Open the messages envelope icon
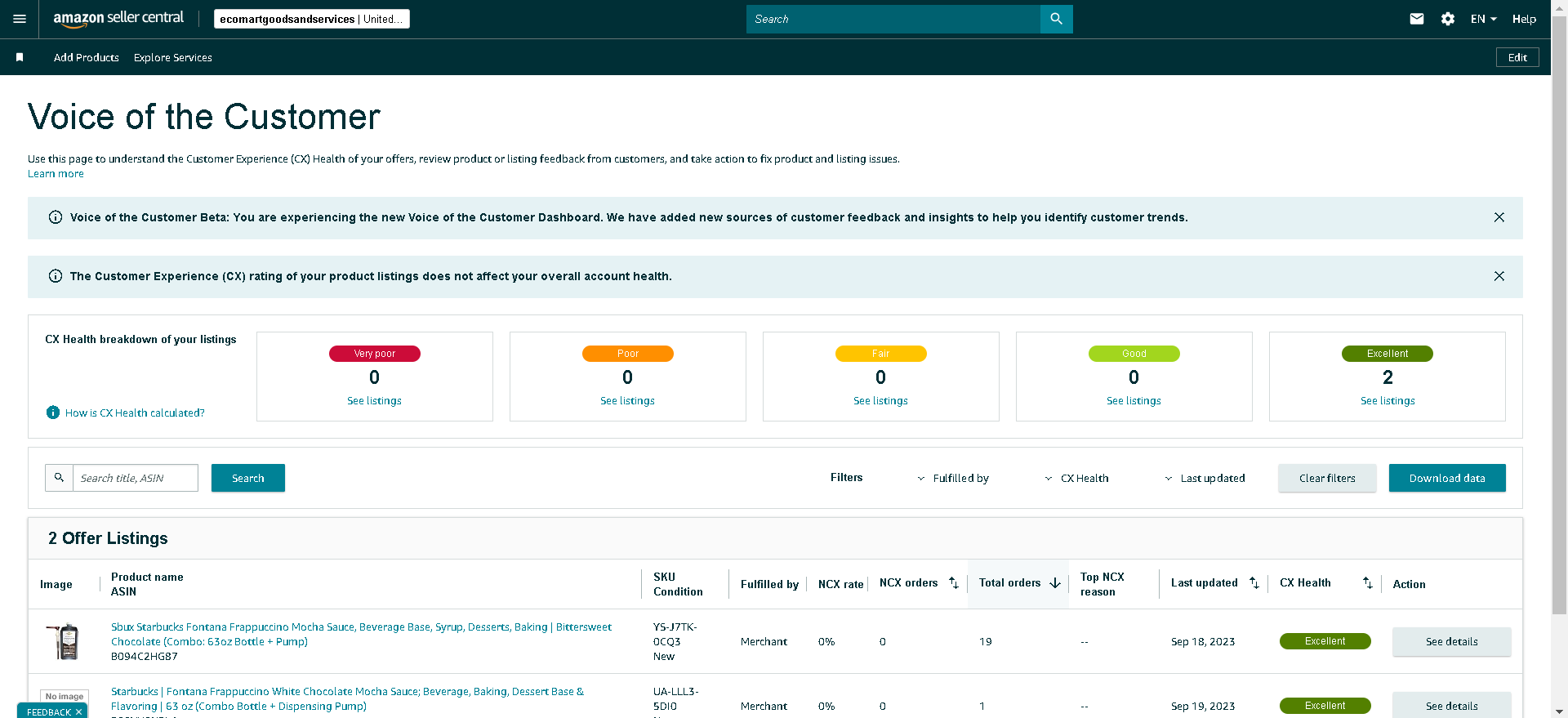Viewport: 1568px width, 718px height. pos(1417,19)
